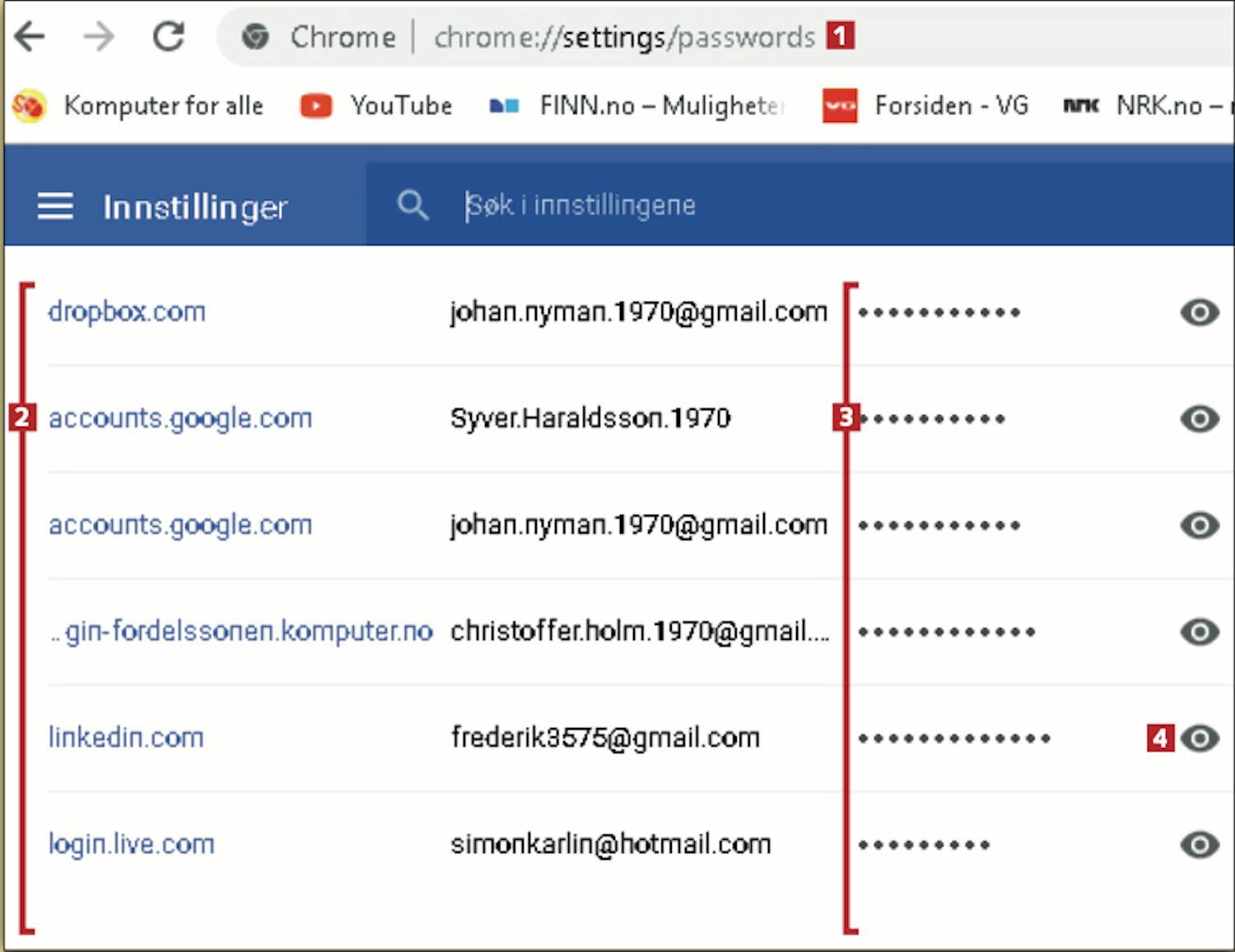This screenshot has width=1235, height=952.
Task: Click masked password in dropbox.com row
Action: click(939, 313)
